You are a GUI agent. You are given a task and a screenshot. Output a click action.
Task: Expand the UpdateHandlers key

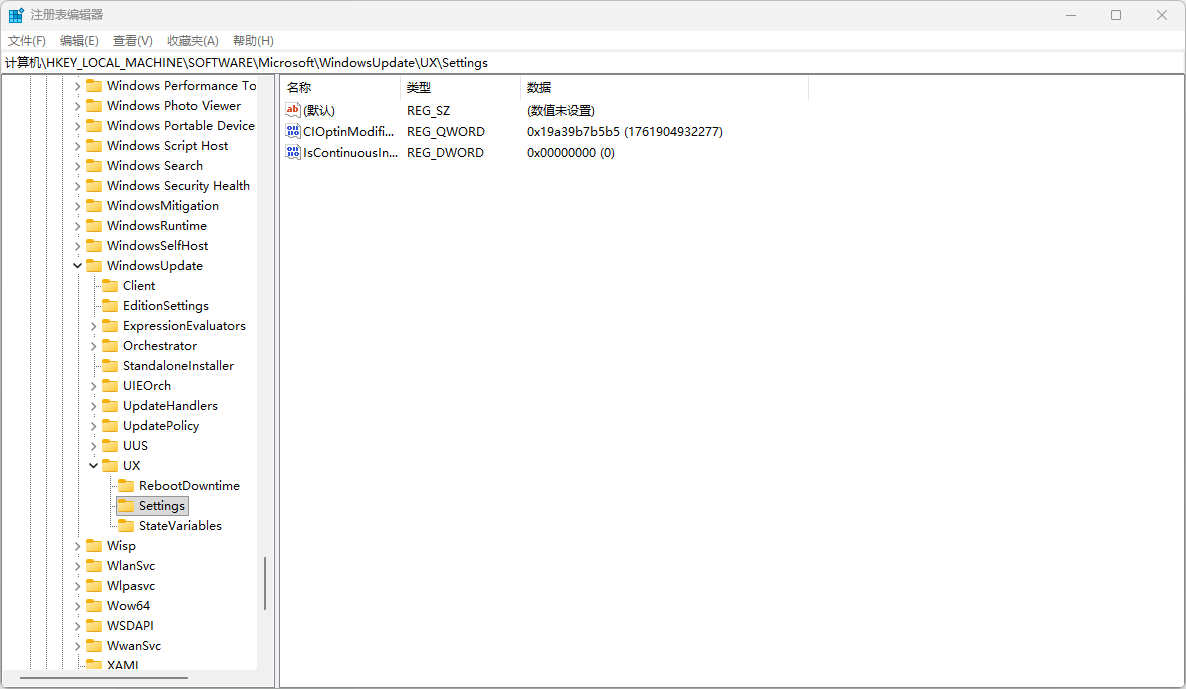(x=93, y=406)
